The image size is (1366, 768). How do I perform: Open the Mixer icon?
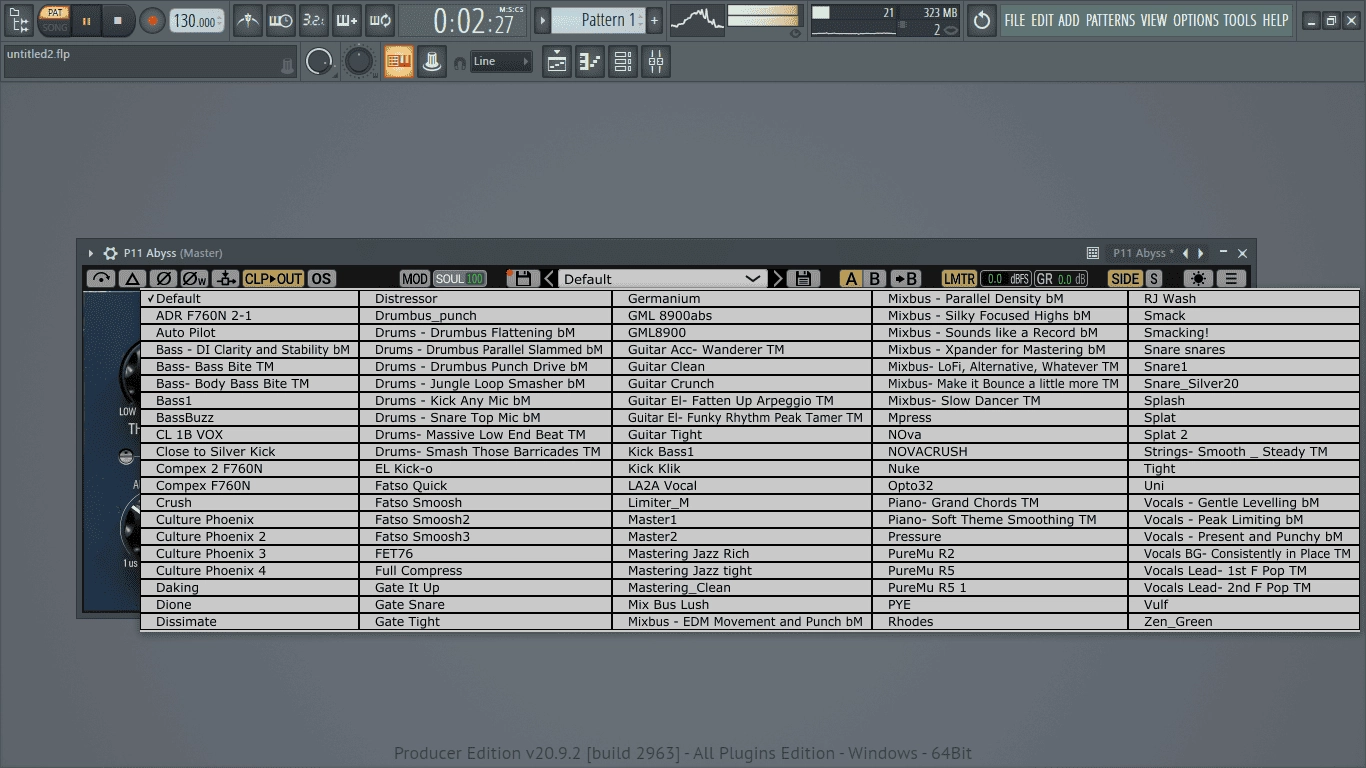[x=656, y=62]
